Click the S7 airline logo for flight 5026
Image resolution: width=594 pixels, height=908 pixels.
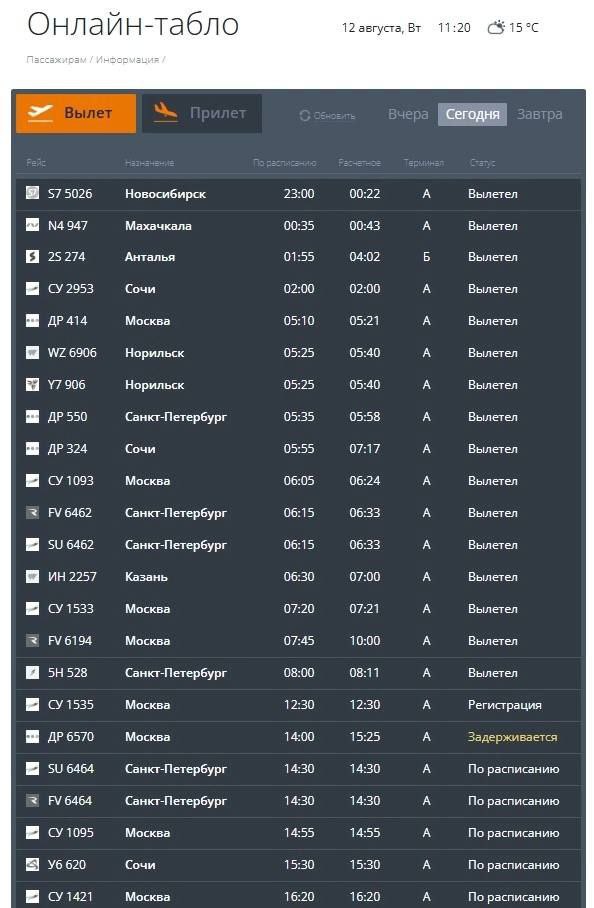pos(32,193)
